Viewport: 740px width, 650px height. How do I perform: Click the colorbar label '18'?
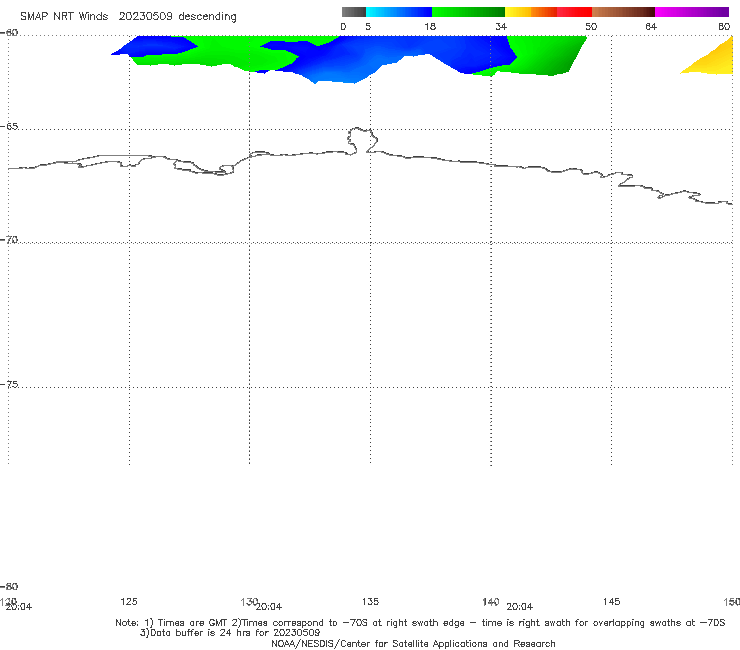pyautogui.click(x=430, y=26)
